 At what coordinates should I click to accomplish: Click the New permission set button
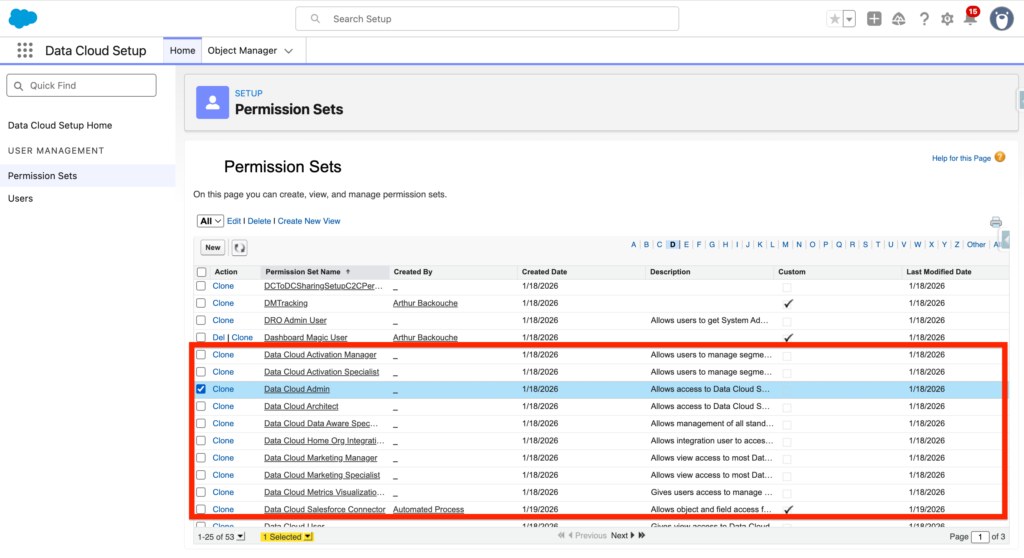212,247
